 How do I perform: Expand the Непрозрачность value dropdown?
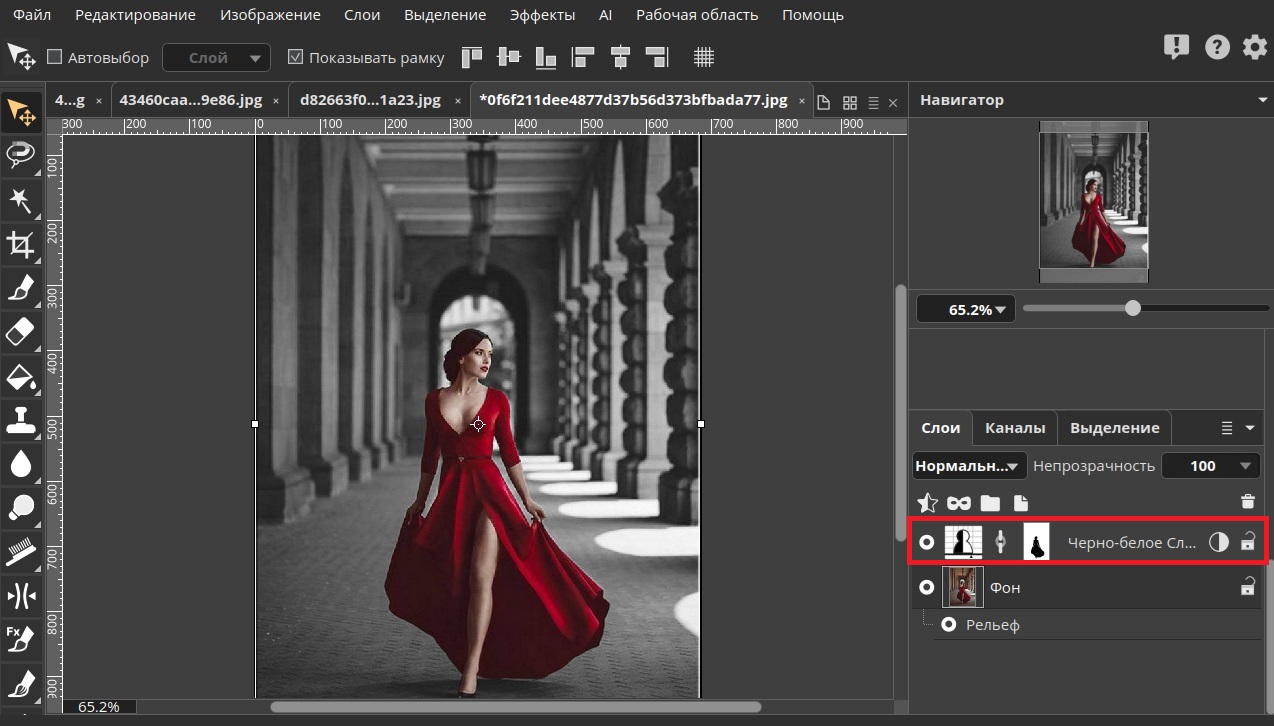tap(1245, 466)
